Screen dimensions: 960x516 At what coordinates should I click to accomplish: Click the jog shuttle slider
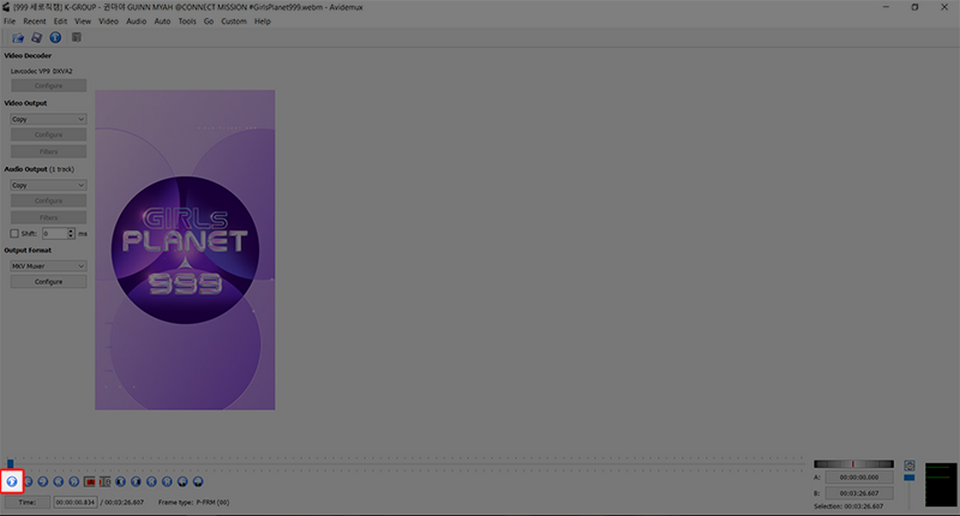[853, 464]
